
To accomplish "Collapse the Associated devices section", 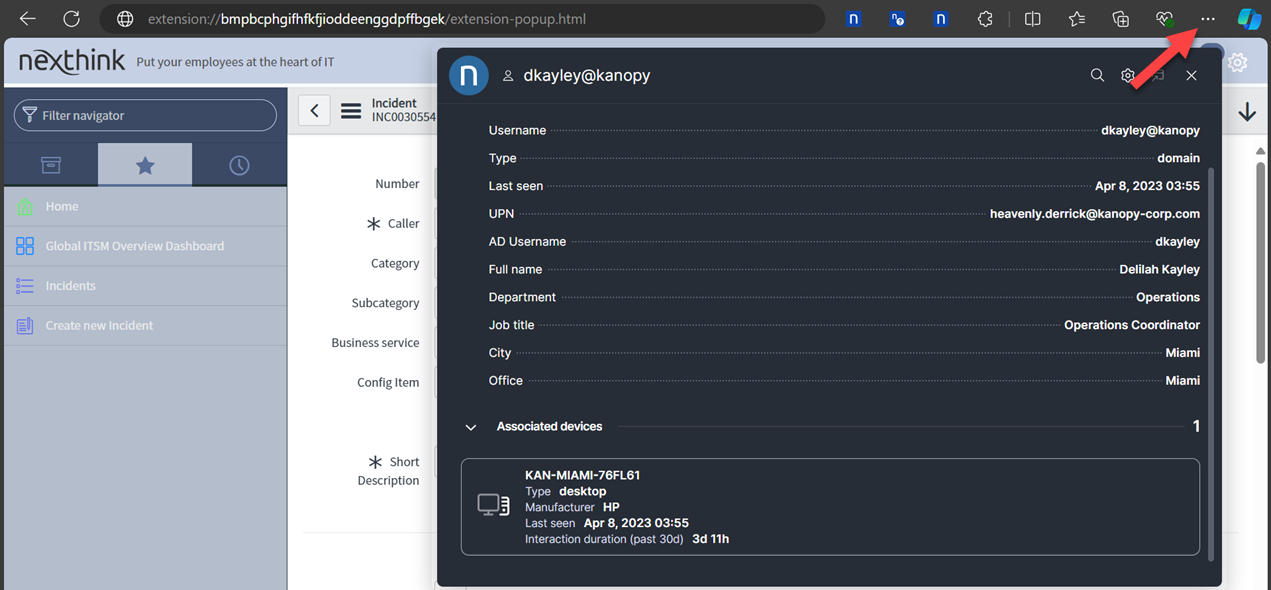I will 471,427.
